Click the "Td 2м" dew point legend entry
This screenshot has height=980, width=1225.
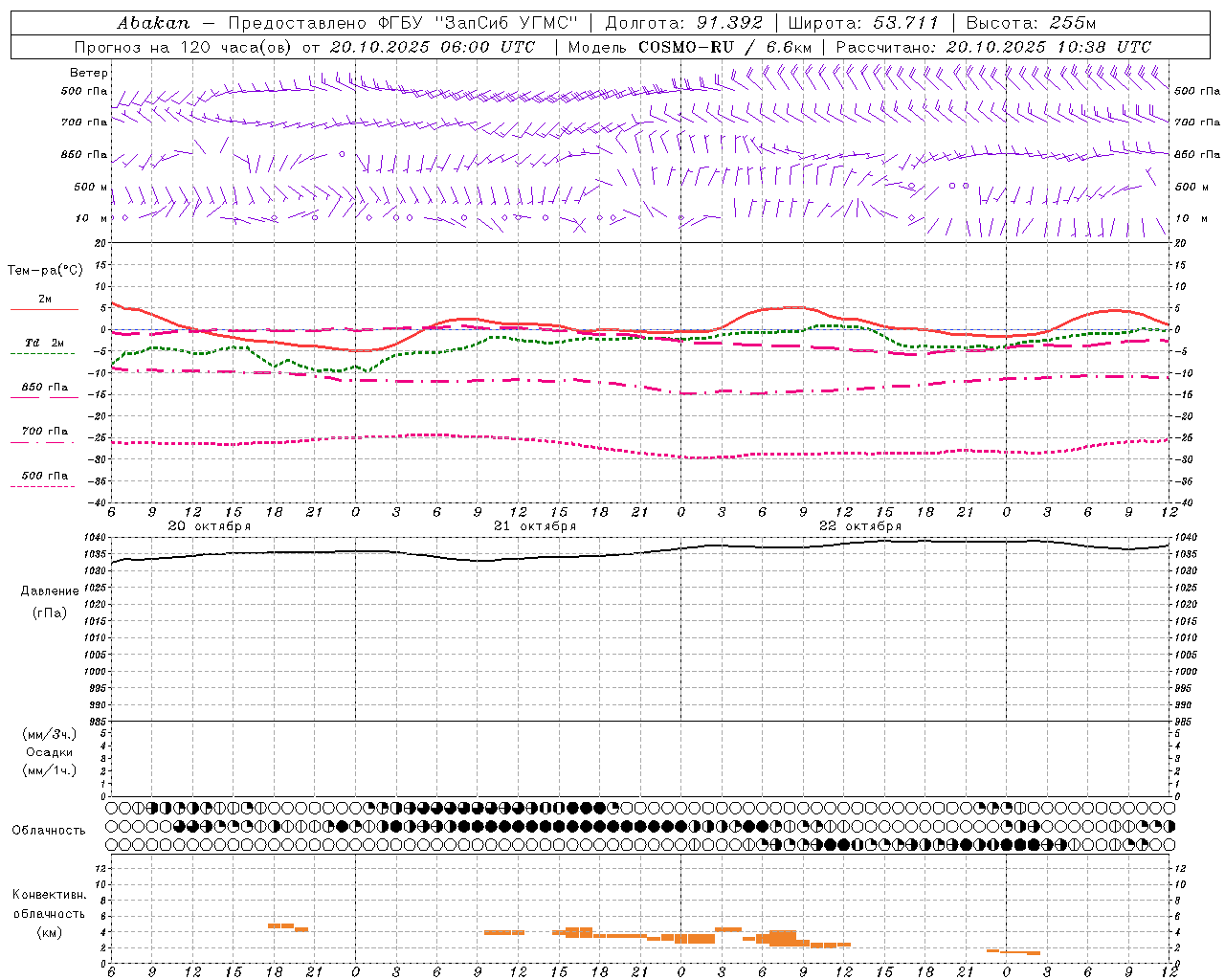pos(45,343)
